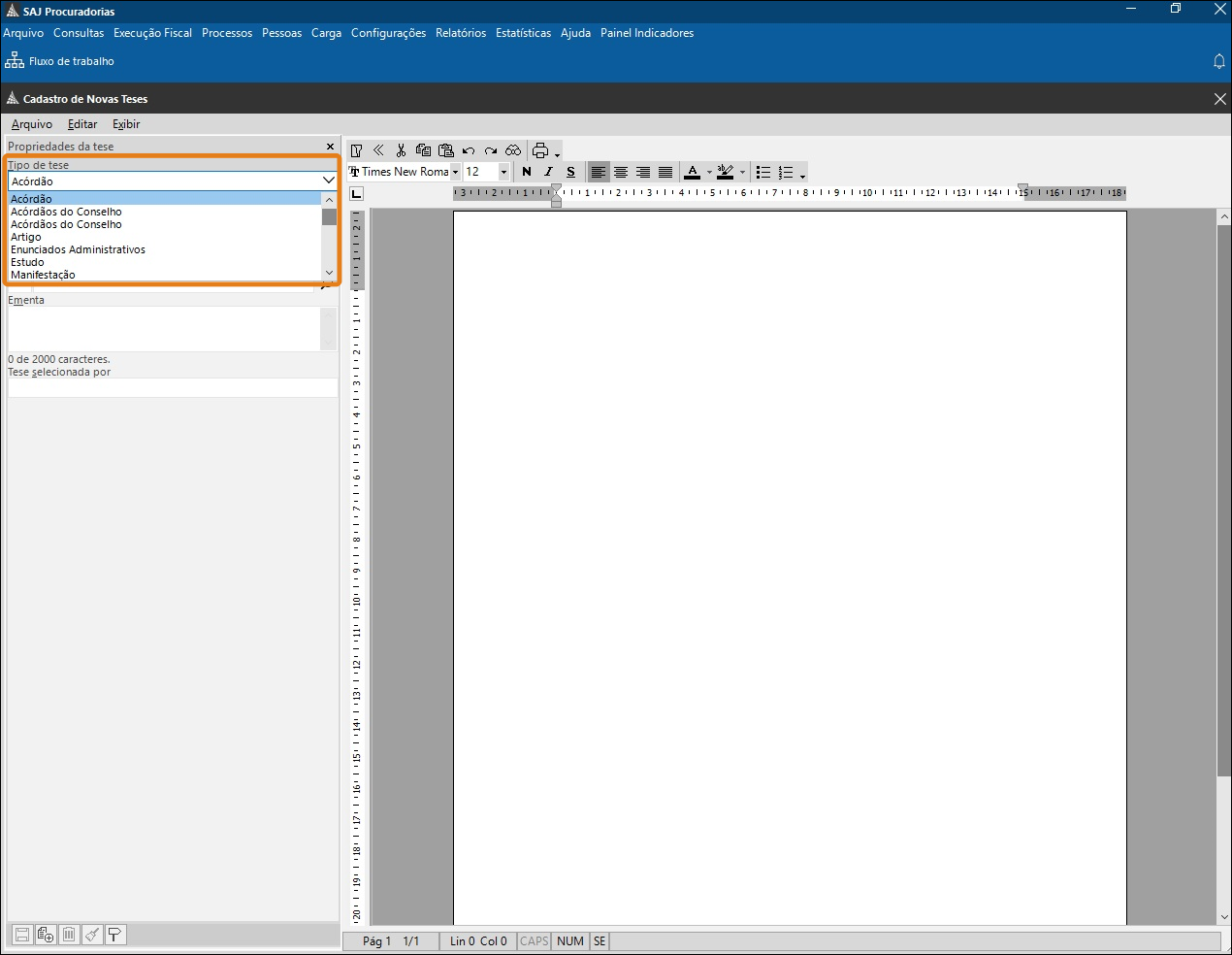1232x955 pixels.
Task: Click the double left chevron toolbar icon
Action: point(378,150)
